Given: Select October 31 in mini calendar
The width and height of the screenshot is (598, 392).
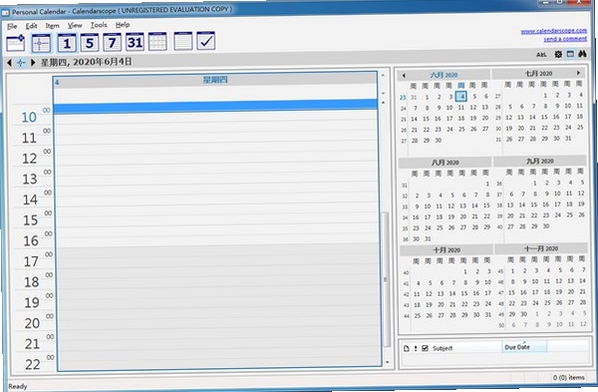Looking at the screenshot, I should coord(488,315).
